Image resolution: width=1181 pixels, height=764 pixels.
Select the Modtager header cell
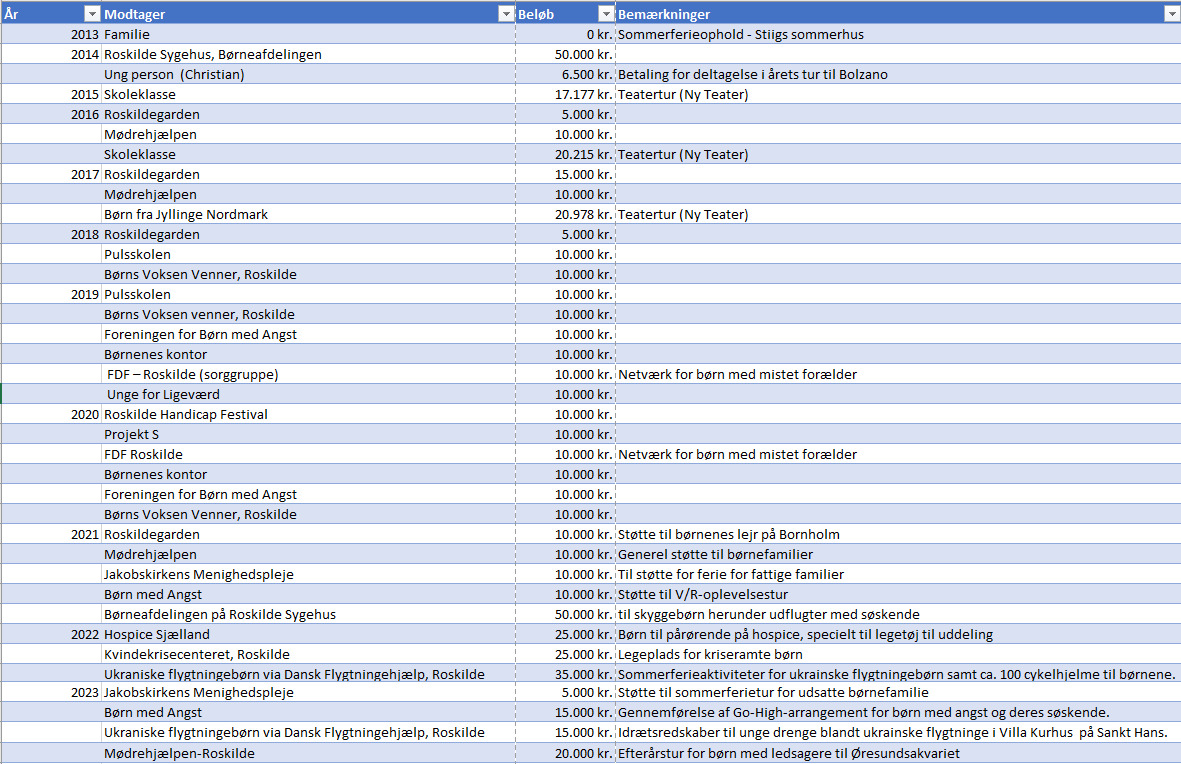pyautogui.click(x=308, y=14)
